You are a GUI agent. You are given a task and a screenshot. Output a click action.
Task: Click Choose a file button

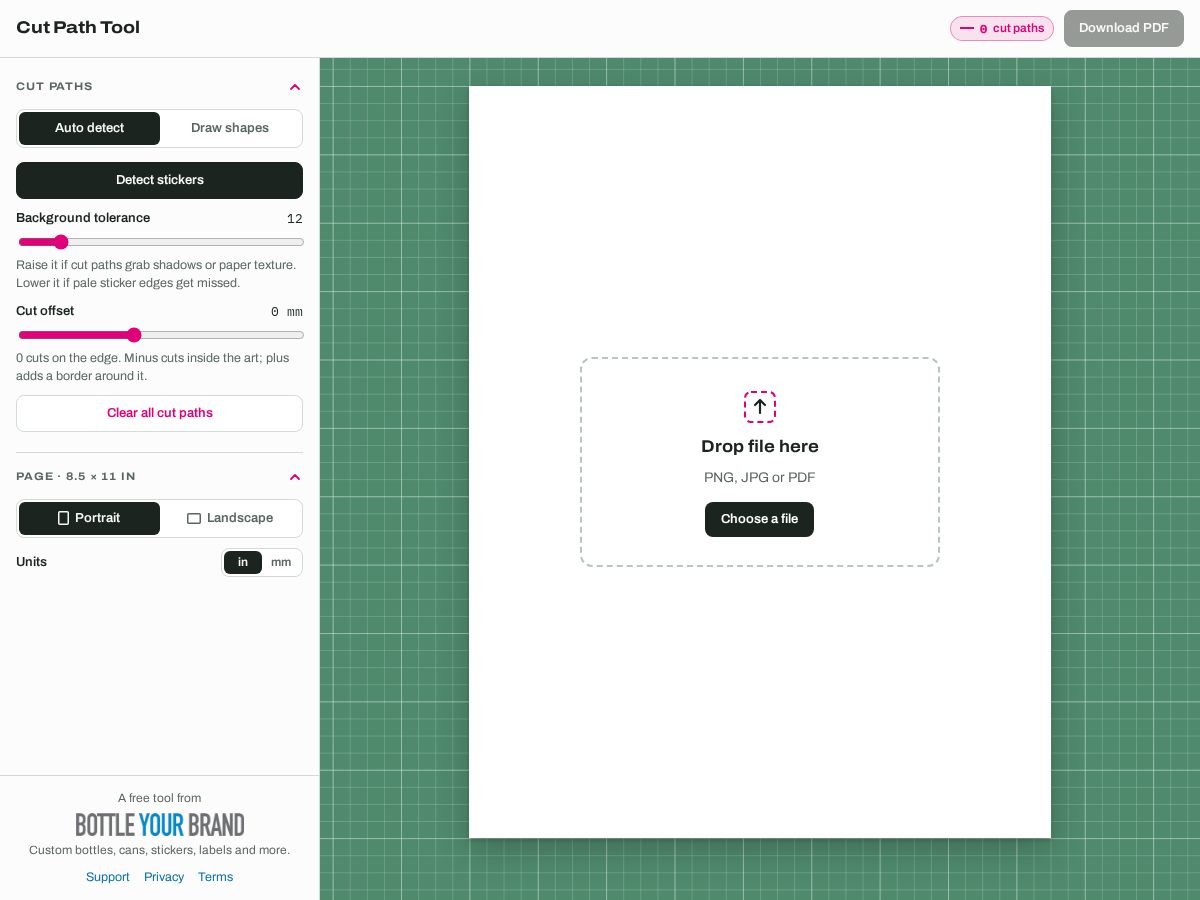(x=760, y=519)
